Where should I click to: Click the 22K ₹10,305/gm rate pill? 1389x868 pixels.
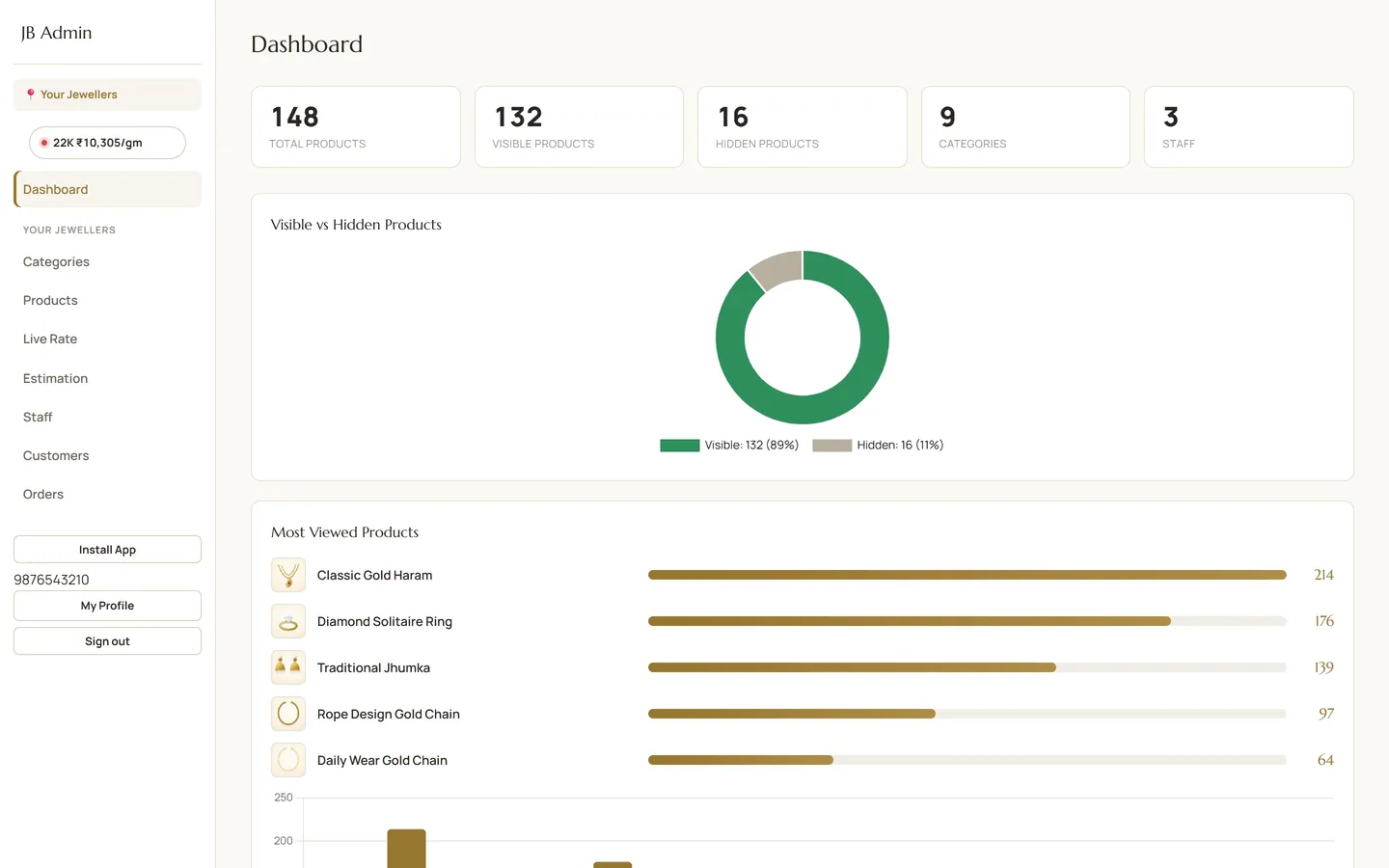[107, 143]
